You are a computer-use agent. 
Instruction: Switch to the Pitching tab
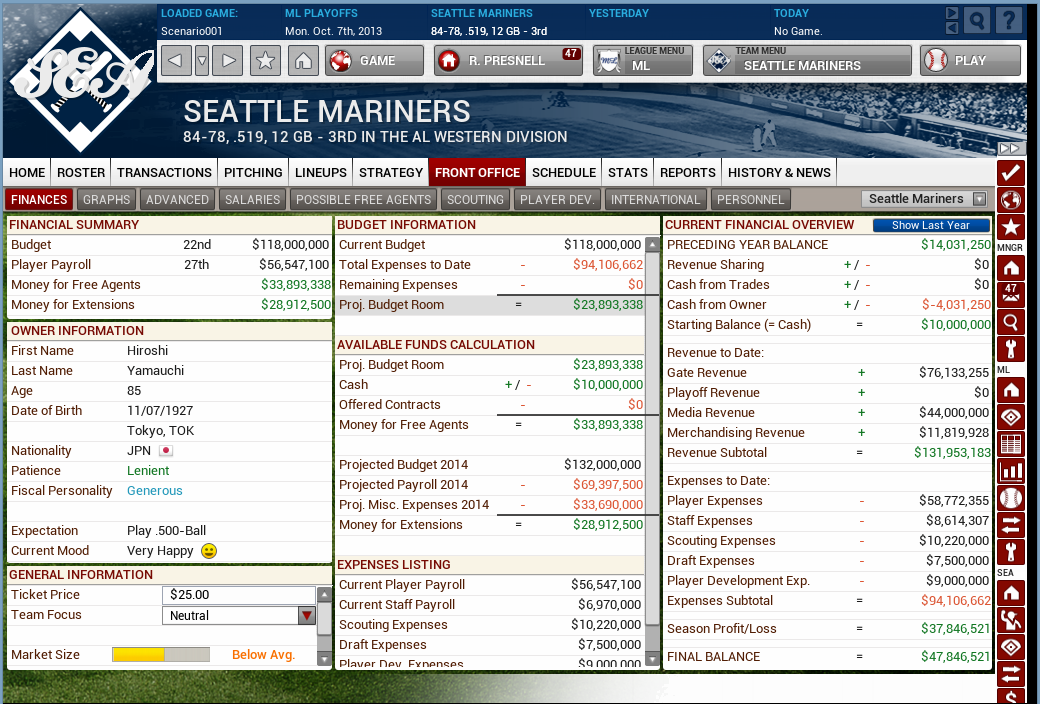[x=253, y=172]
